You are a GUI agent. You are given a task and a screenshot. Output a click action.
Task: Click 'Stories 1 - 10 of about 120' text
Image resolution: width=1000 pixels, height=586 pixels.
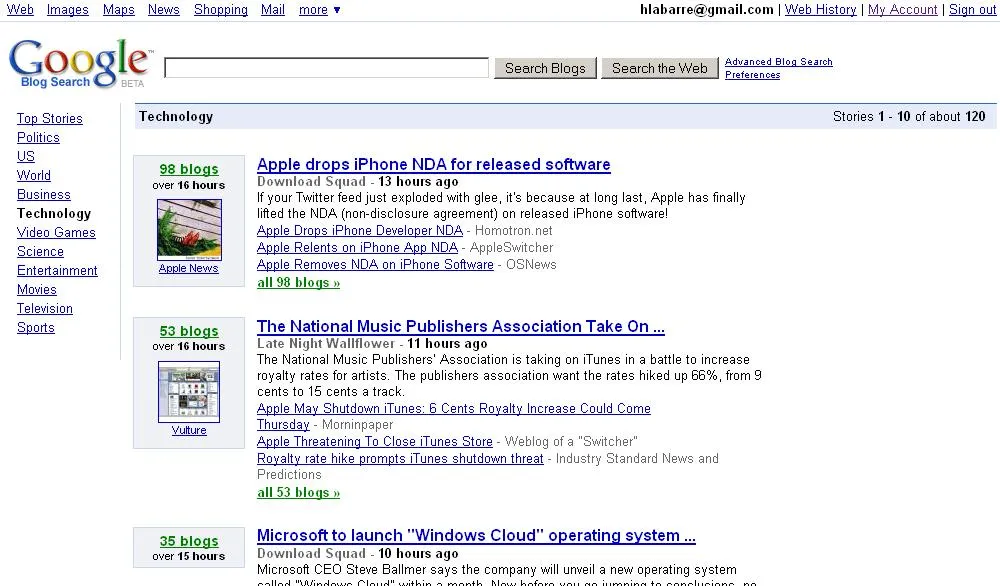909,117
